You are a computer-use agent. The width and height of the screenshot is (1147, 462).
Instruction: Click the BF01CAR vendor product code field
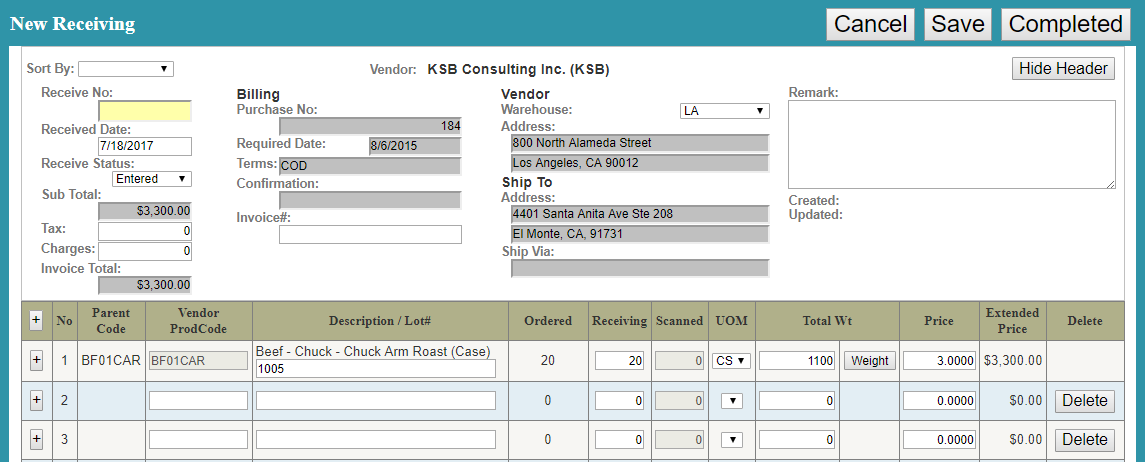[x=198, y=360]
